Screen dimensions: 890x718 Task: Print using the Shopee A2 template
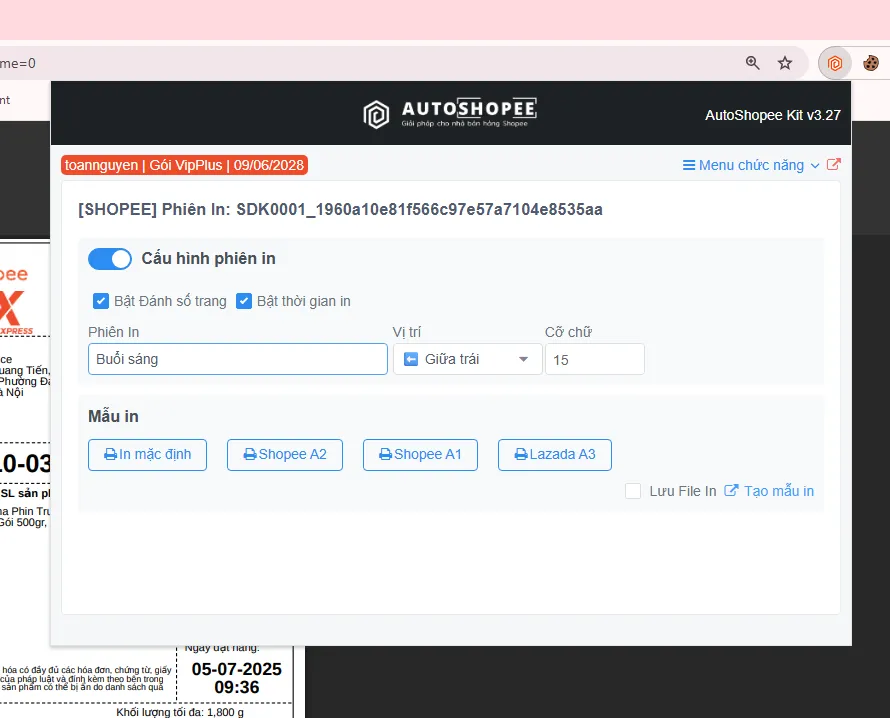click(x=285, y=455)
